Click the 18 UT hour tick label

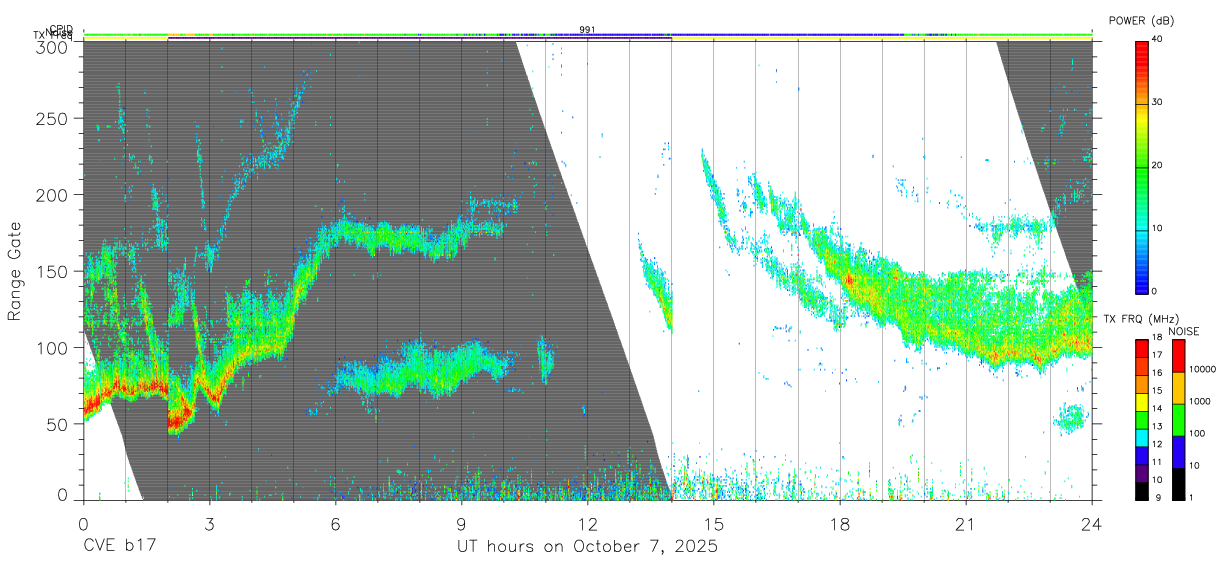pyautogui.click(x=839, y=523)
